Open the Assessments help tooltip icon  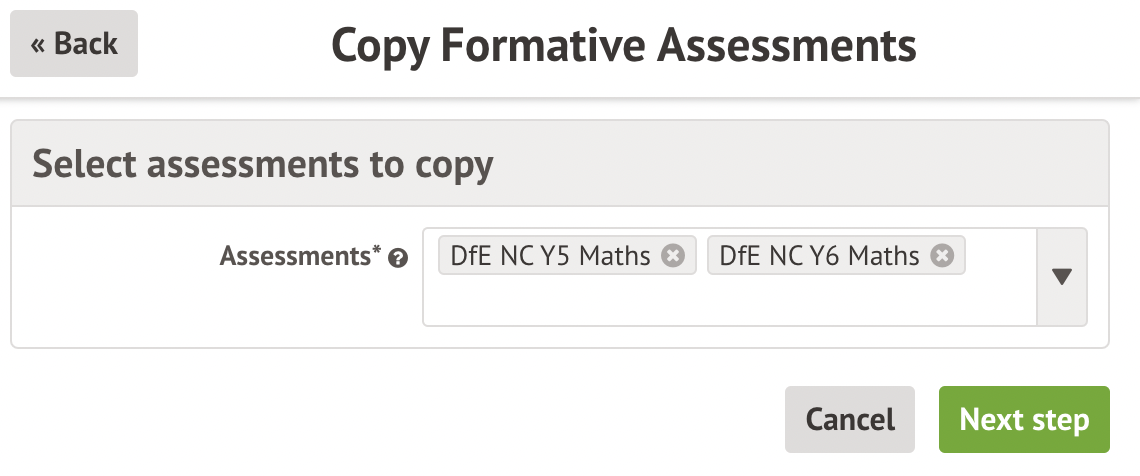(398, 259)
